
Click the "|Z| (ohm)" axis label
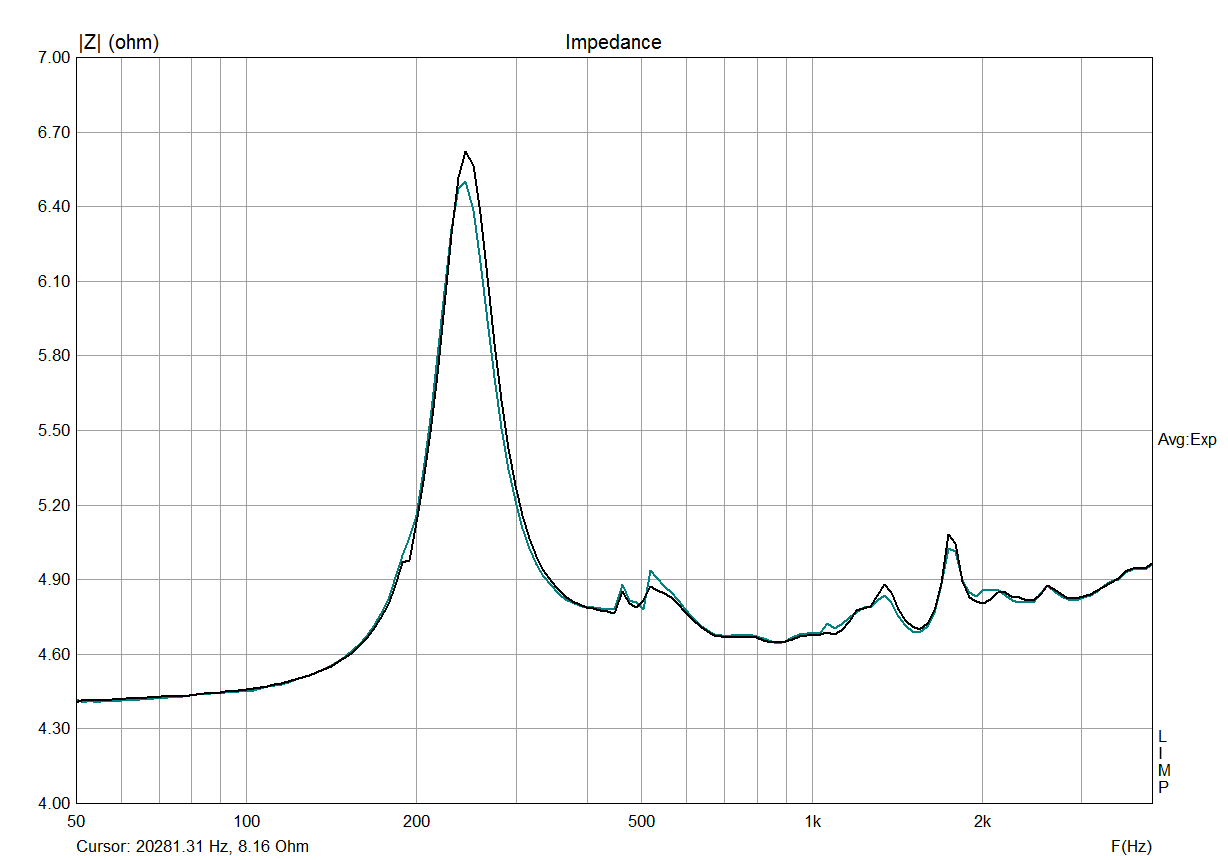pos(118,42)
